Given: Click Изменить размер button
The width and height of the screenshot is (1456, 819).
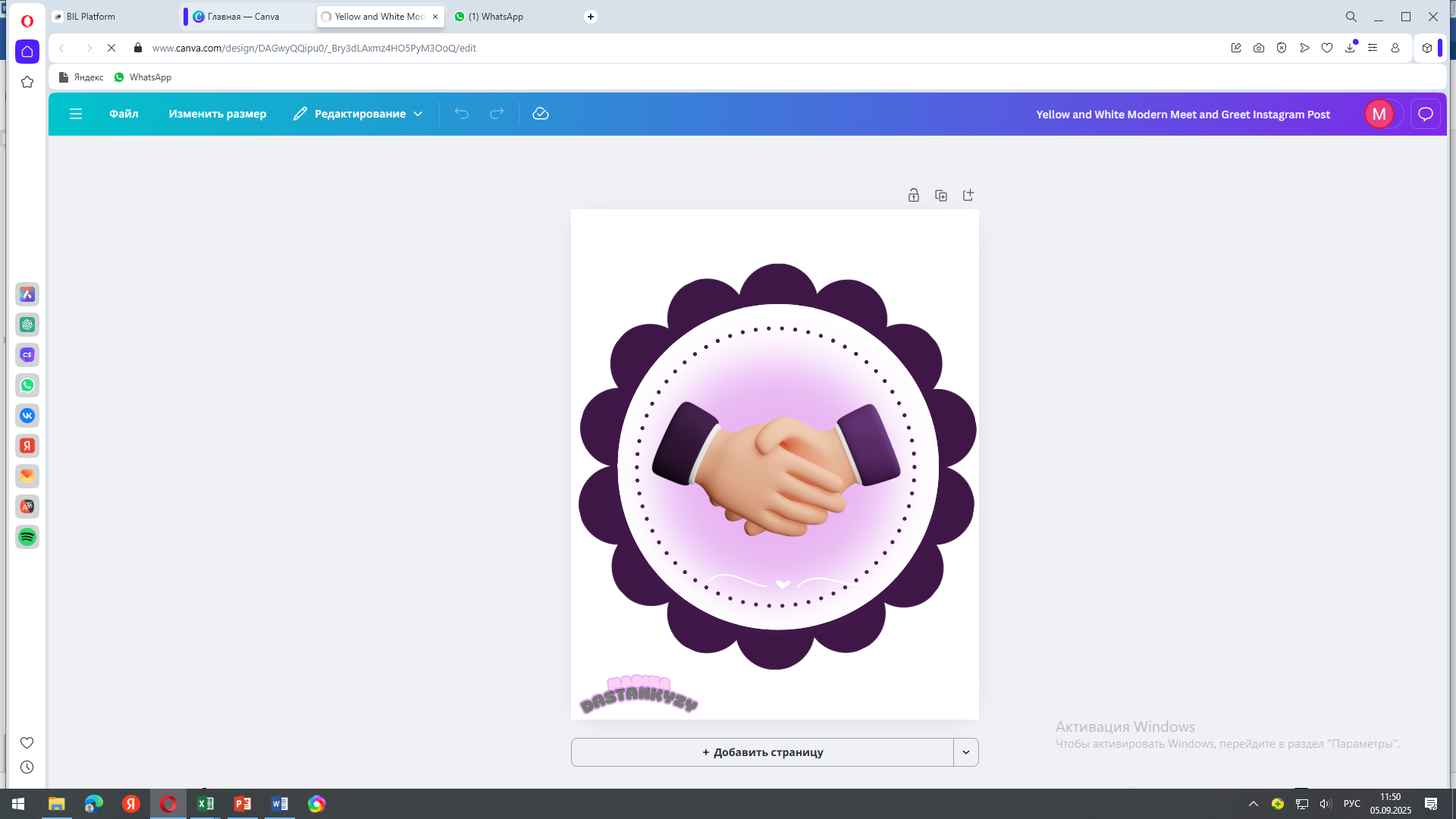Looking at the screenshot, I should pyautogui.click(x=217, y=114).
